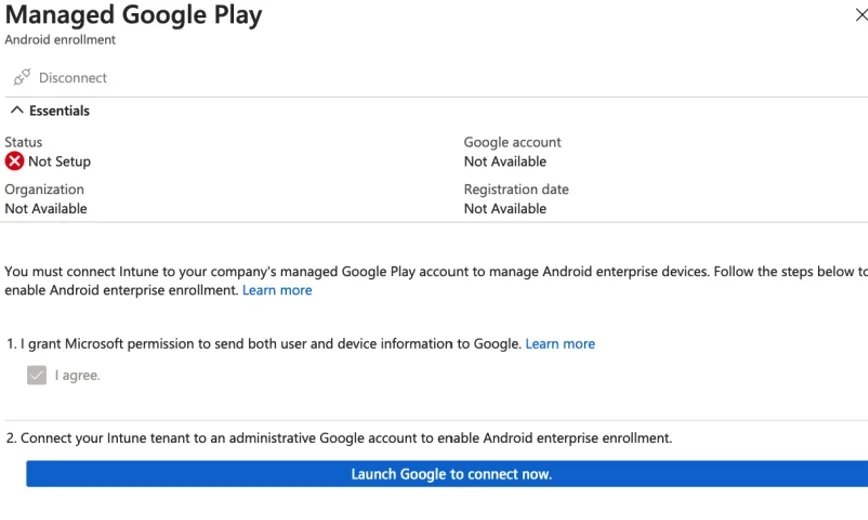The width and height of the screenshot is (868, 520).
Task: Click the Managed Google Play title
Action: point(133,15)
